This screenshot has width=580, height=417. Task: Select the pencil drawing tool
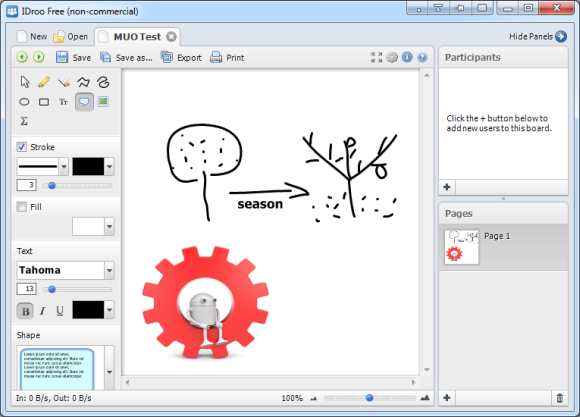click(44, 82)
